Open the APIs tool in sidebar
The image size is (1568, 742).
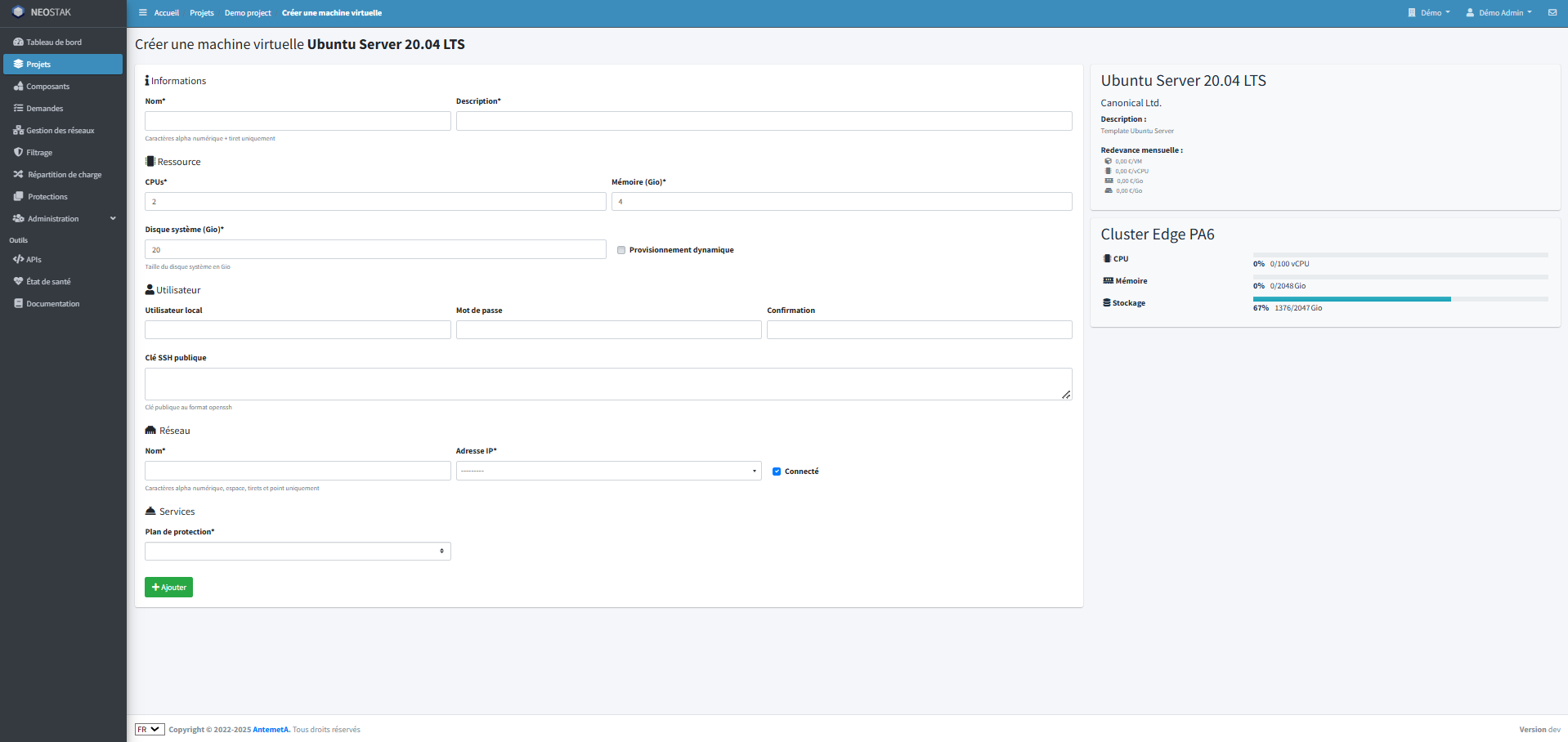click(34, 260)
